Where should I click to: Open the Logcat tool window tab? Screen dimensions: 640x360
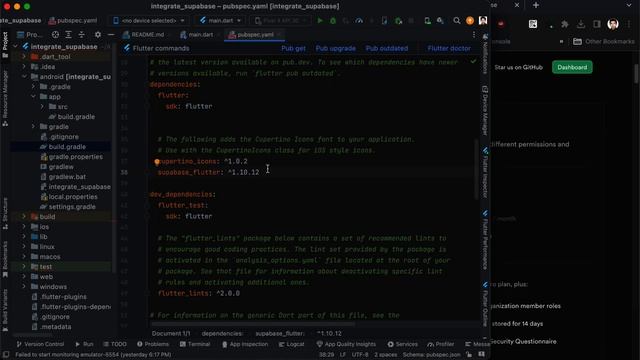tap(291, 344)
